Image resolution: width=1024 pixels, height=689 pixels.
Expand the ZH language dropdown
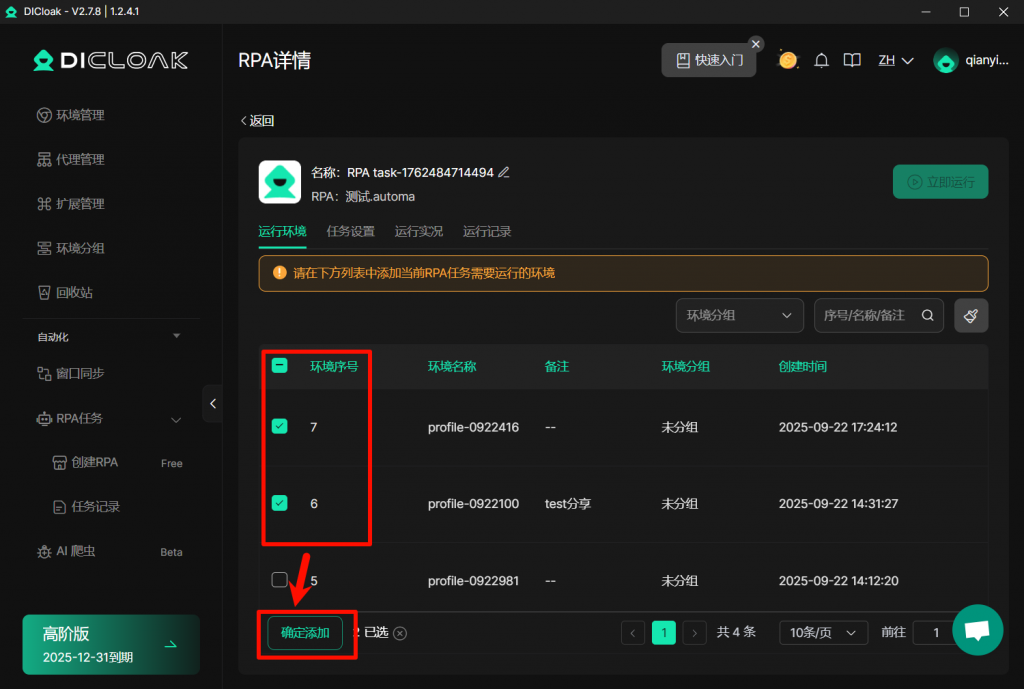(x=896, y=60)
